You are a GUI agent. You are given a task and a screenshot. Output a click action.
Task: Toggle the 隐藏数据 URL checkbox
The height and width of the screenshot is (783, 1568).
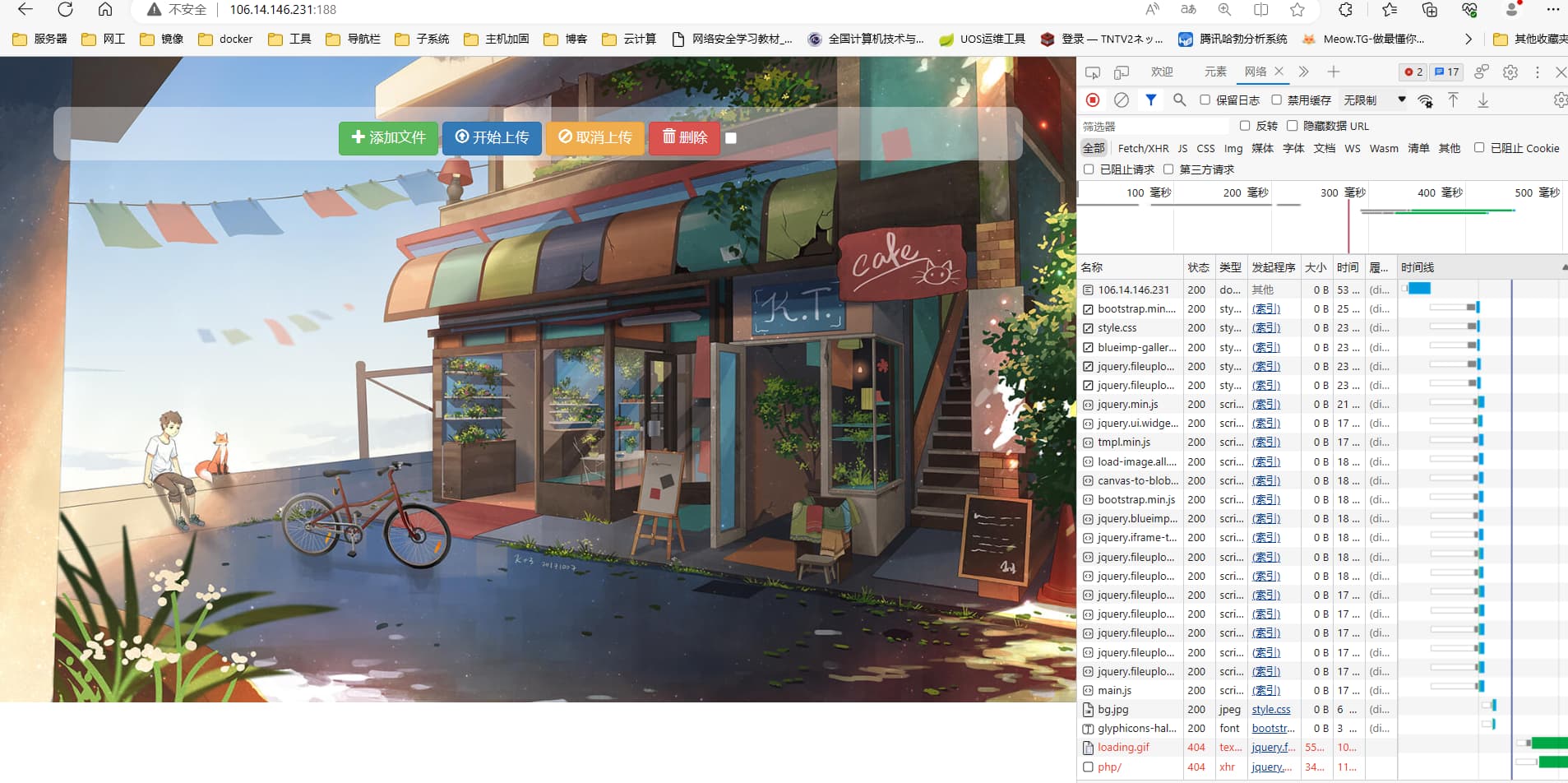pos(1292,126)
